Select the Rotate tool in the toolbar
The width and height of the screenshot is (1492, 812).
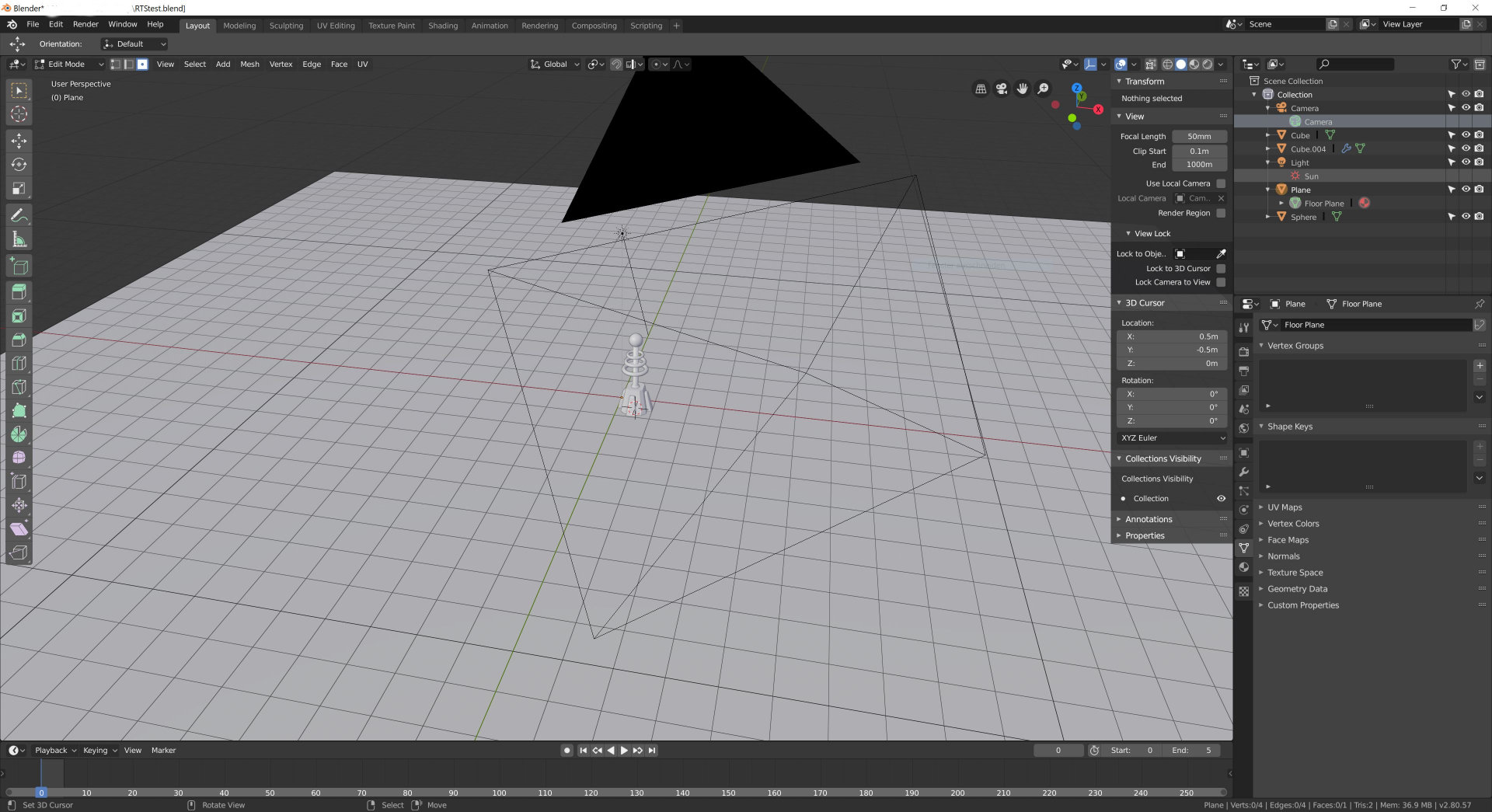click(x=19, y=165)
